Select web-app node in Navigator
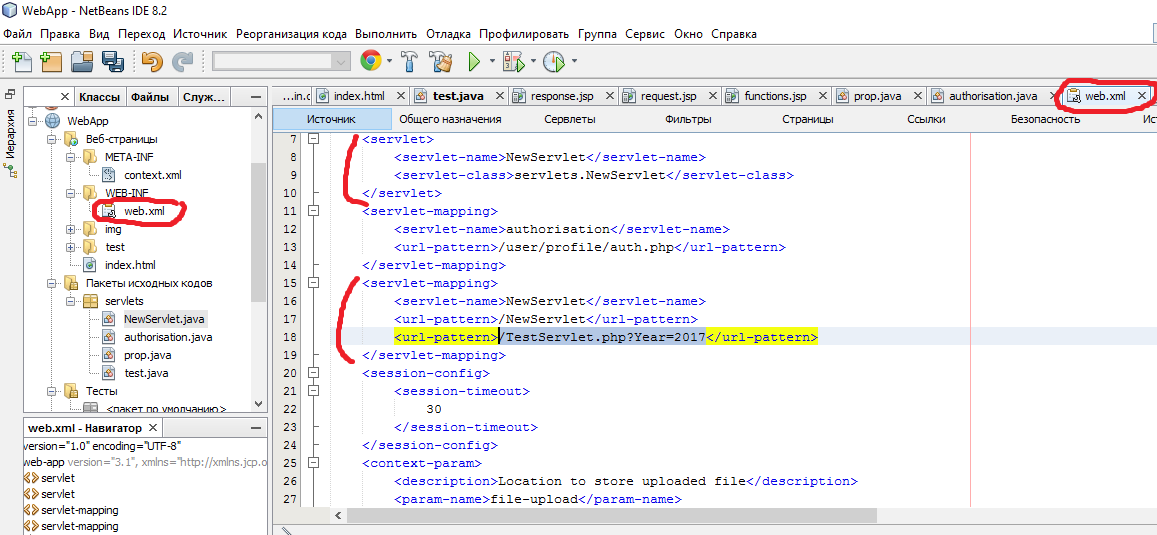1157x535 pixels. (x=145, y=463)
